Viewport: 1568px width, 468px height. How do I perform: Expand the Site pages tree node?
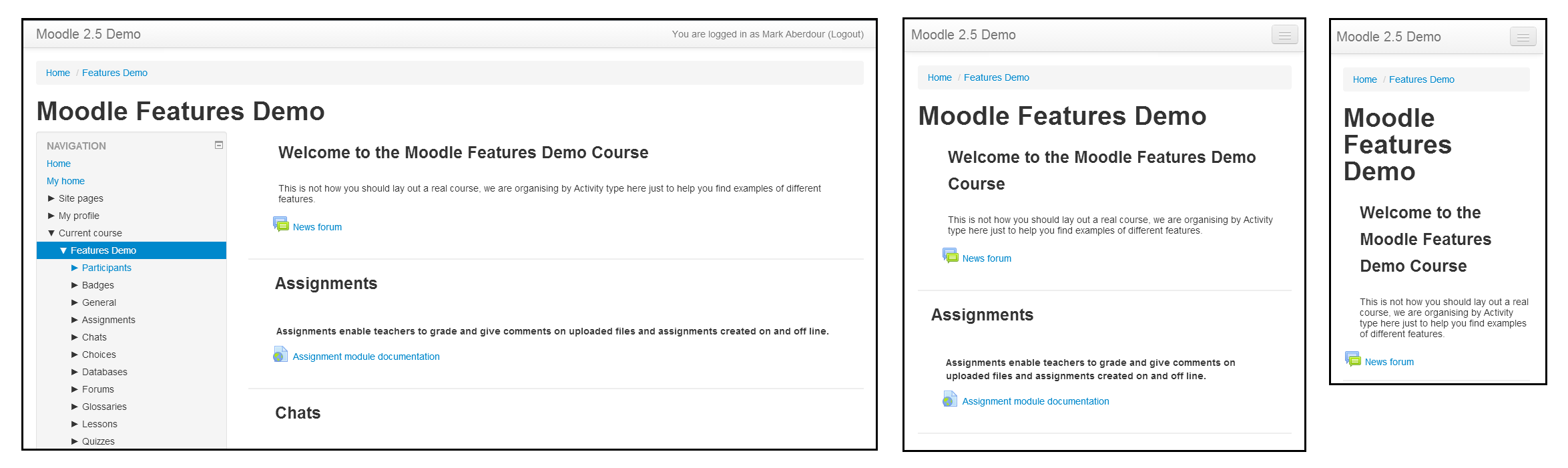(x=51, y=198)
